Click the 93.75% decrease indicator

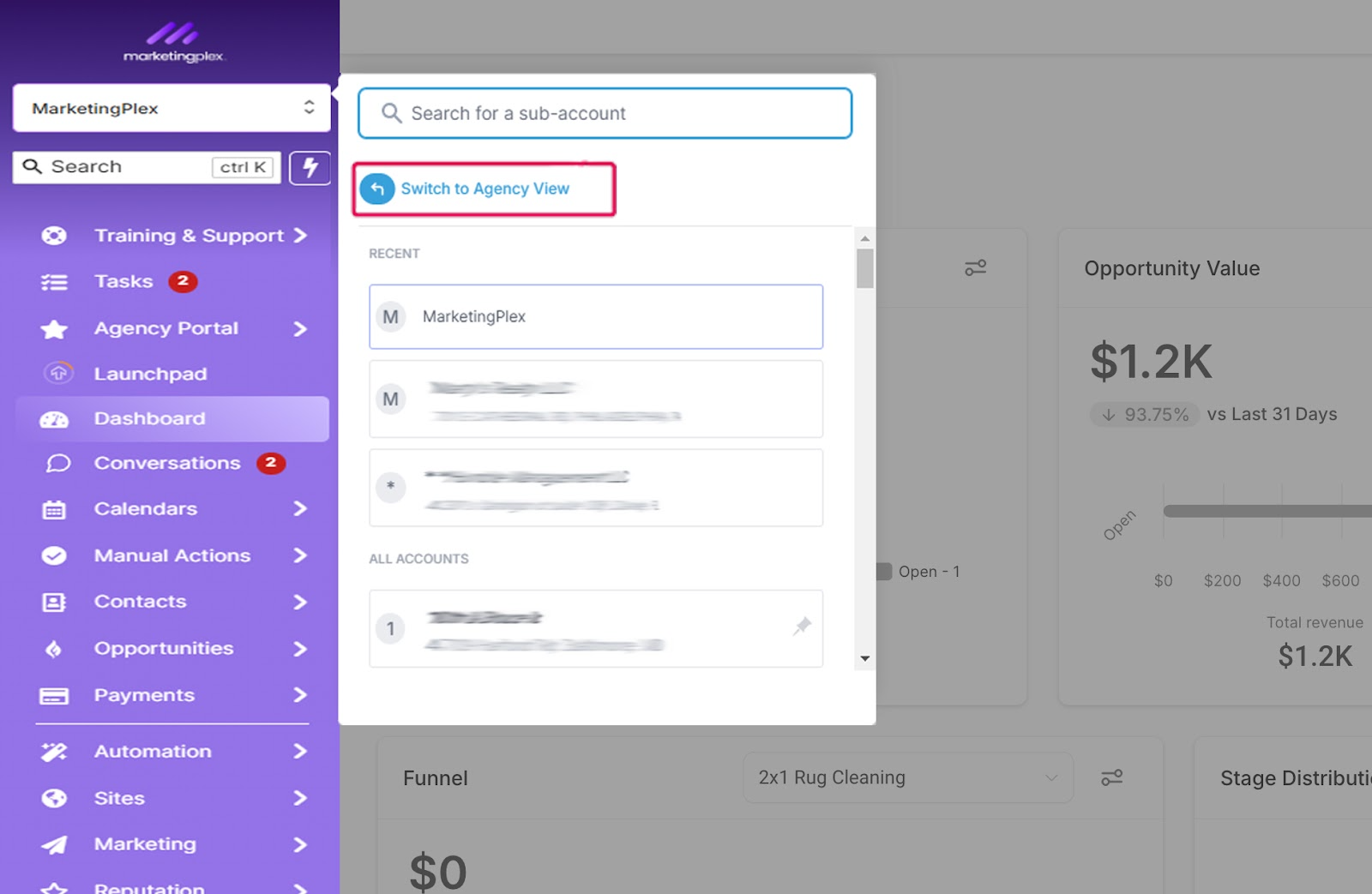pyautogui.click(x=1145, y=415)
